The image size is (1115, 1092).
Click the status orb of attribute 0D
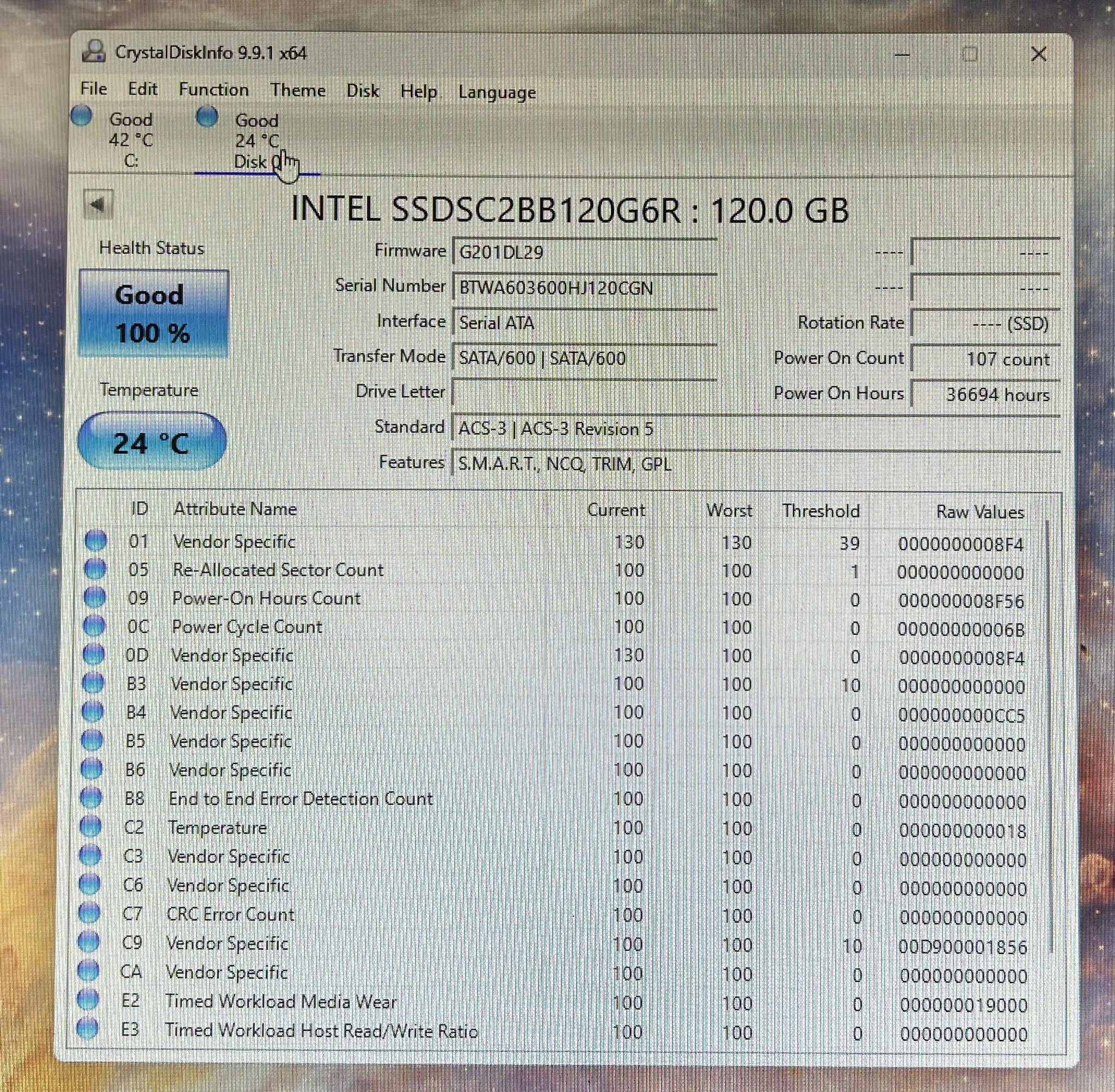click(94, 654)
